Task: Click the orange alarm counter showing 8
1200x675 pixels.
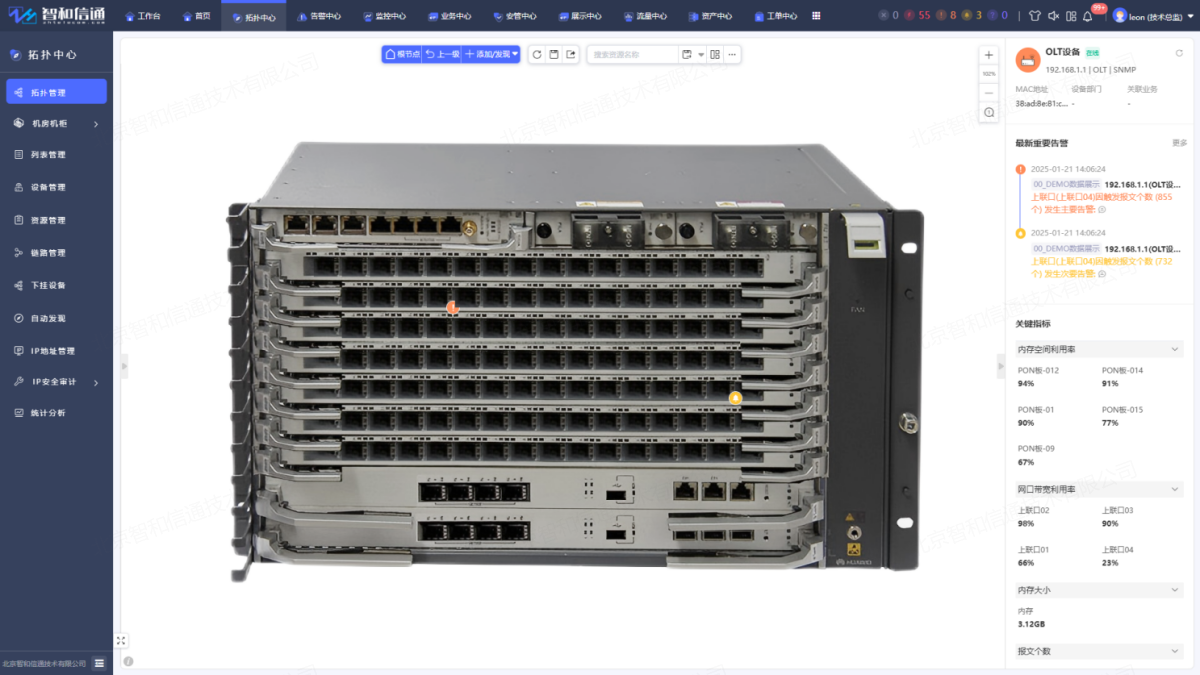Action: (946, 16)
